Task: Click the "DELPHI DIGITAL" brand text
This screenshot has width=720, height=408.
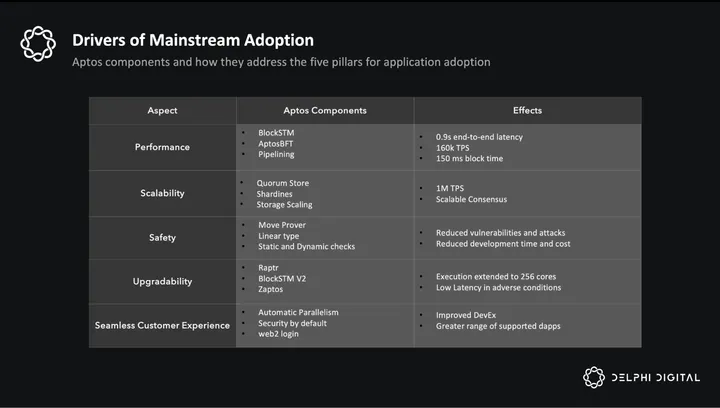Action: (656, 377)
